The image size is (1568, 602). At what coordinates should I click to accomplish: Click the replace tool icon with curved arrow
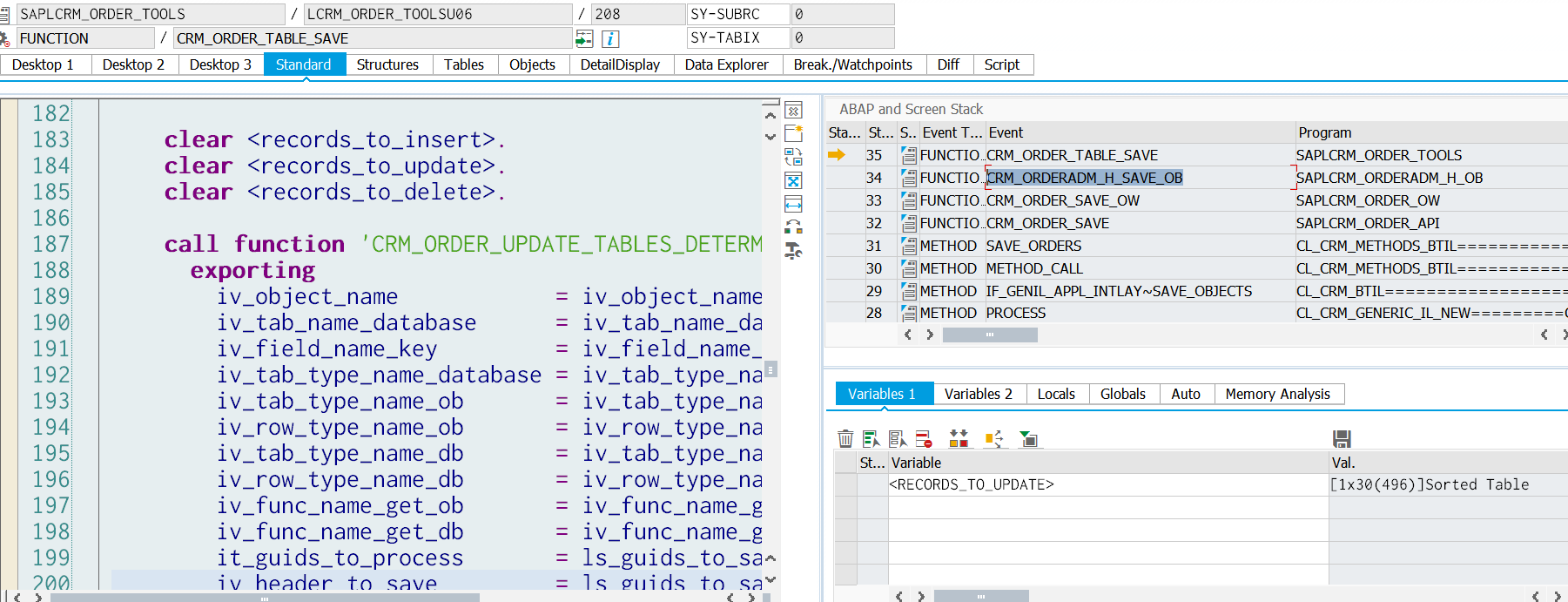tap(793, 227)
